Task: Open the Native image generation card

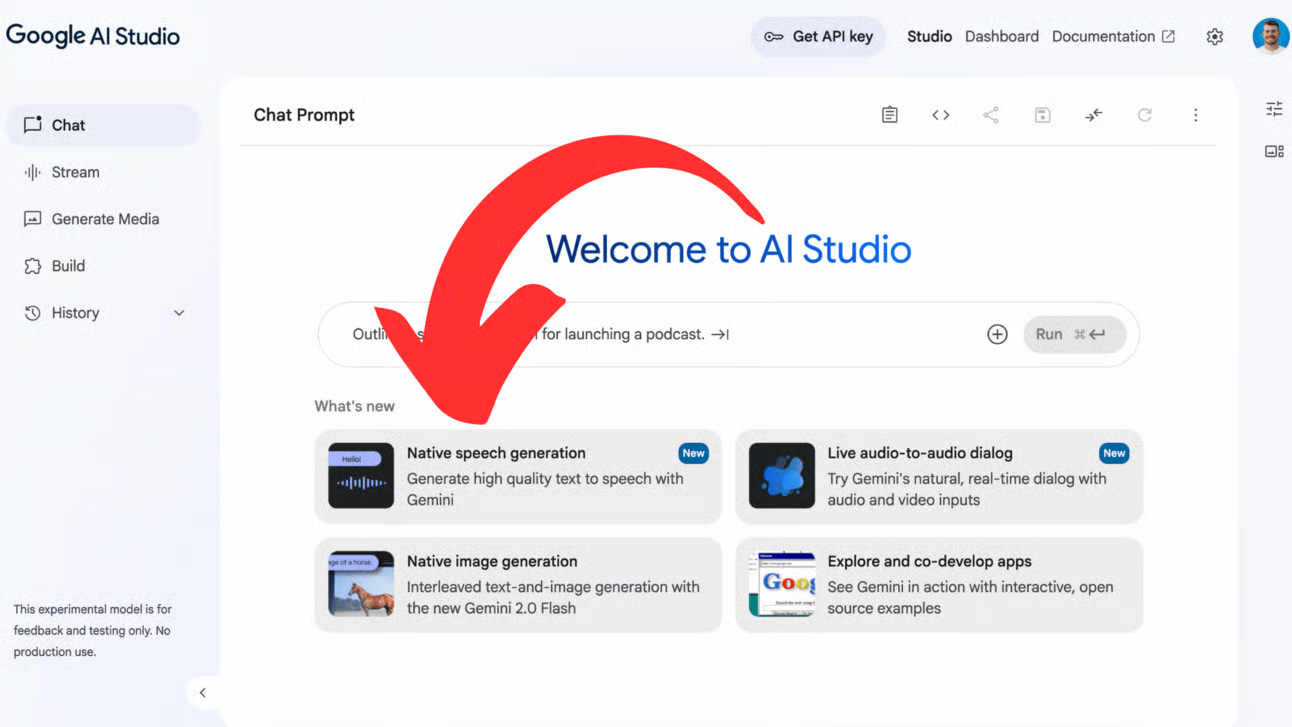Action: [x=518, y=585]
